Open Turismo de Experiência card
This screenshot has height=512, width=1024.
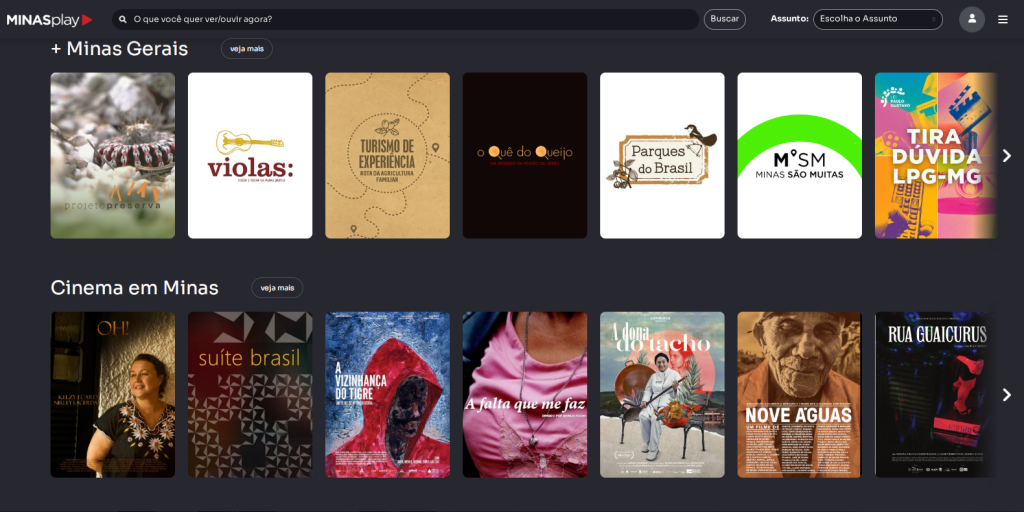pyautogui.click(x=387, y=155)
